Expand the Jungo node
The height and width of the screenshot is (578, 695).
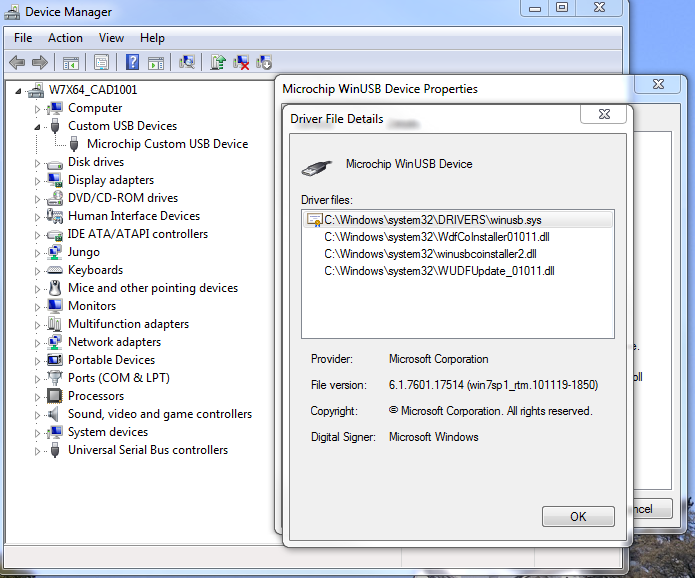point(37,253)
